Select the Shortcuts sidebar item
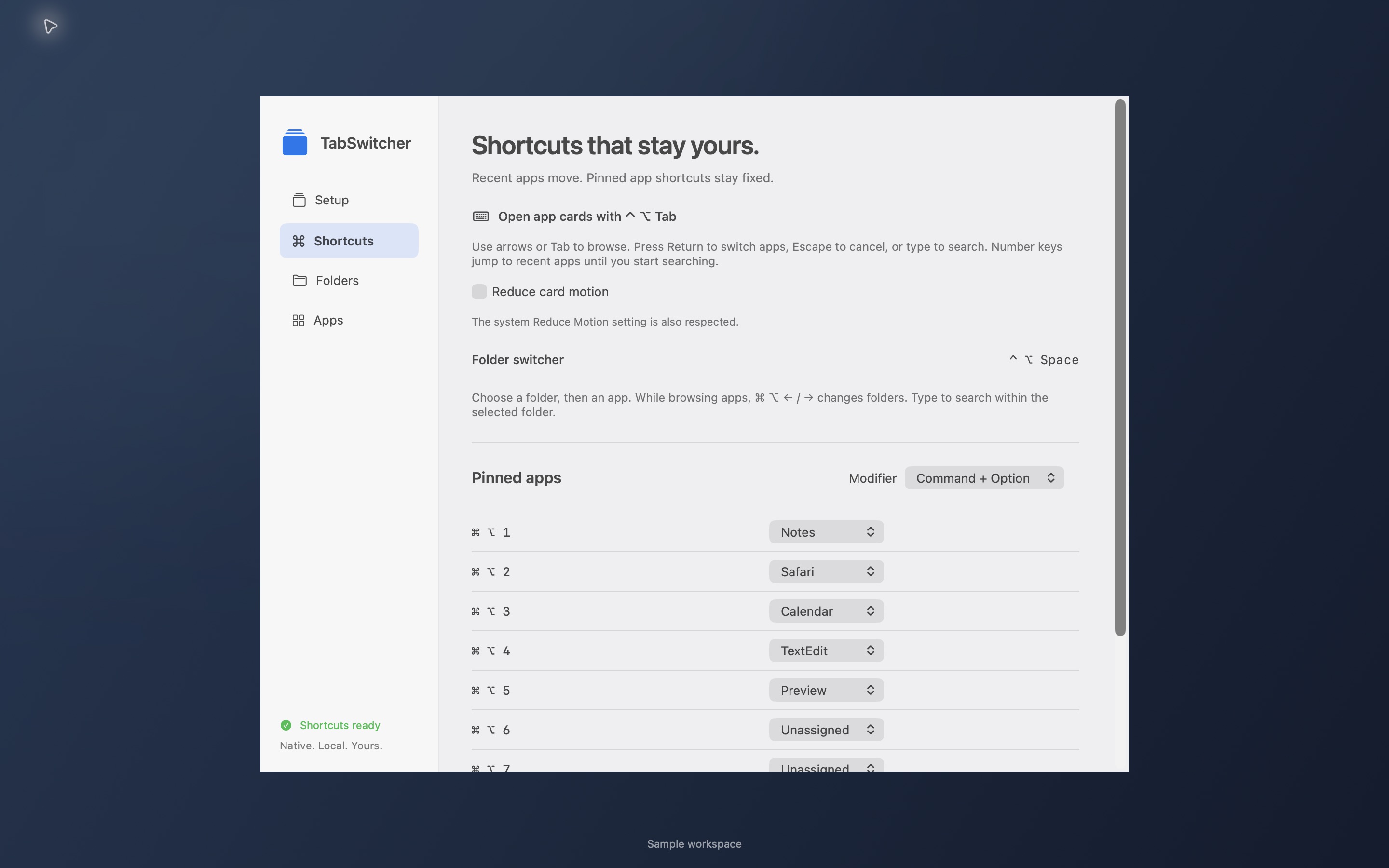Screen dimensions: 1389x868 coord(349,241)
